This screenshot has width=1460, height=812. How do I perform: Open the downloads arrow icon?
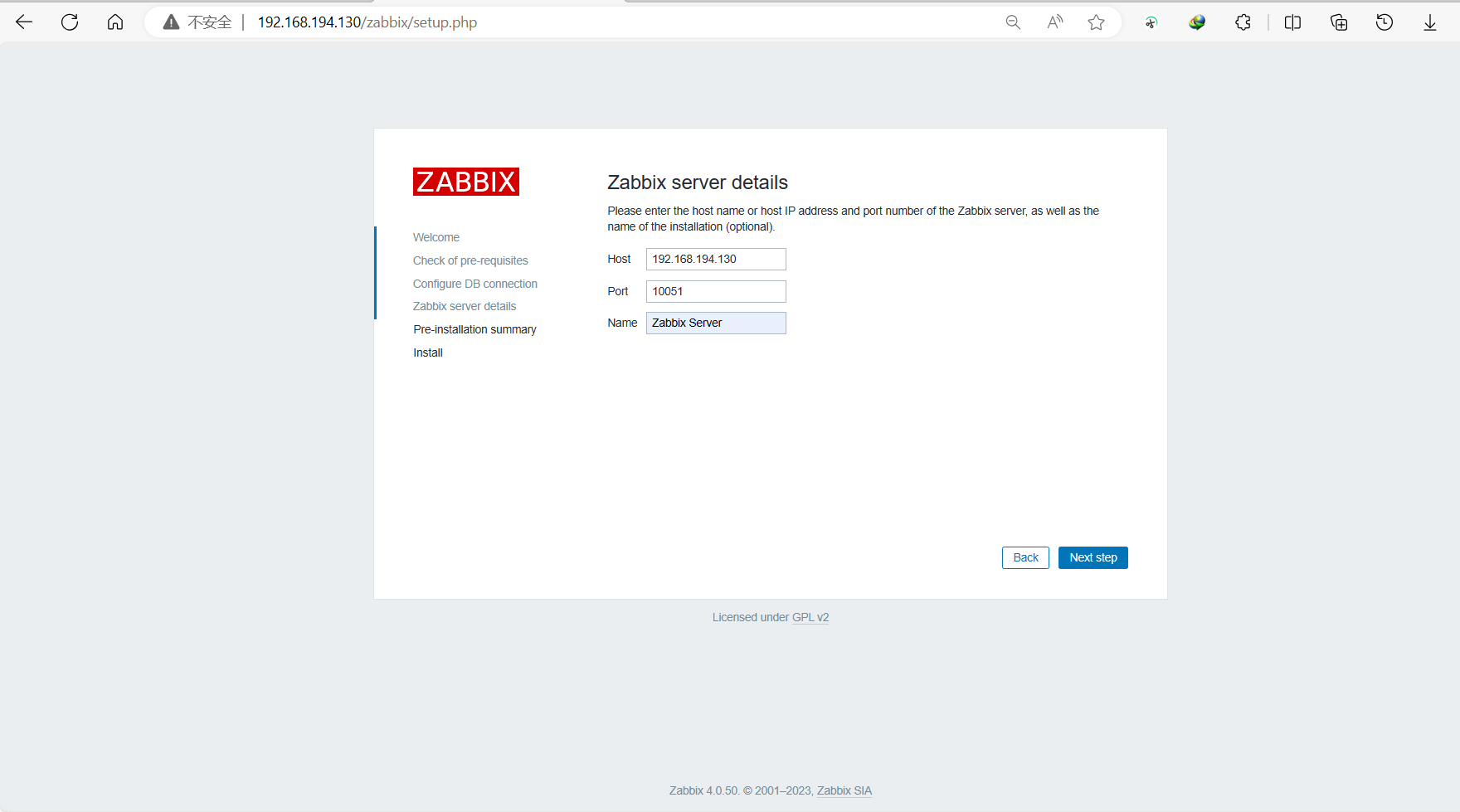(x=1430, y=22)
